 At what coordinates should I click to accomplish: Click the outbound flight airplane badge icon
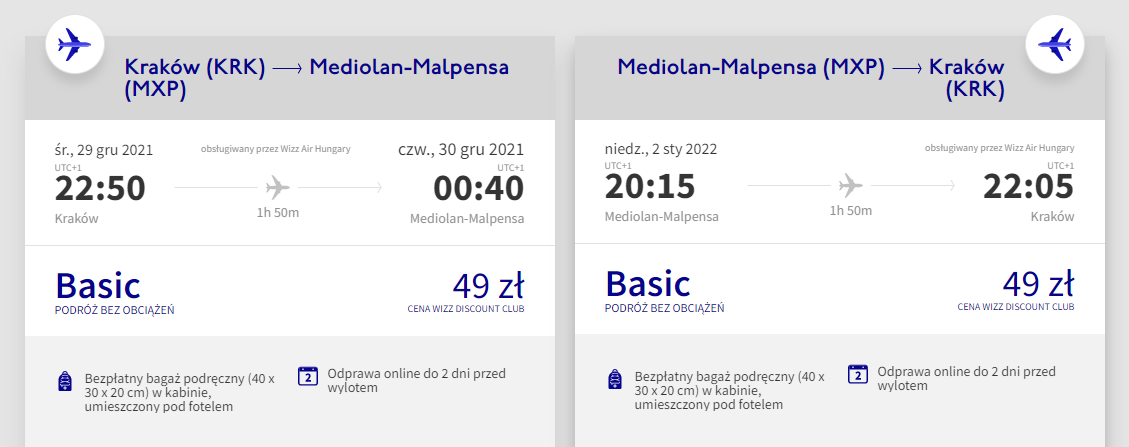click(x=74, y=44)
